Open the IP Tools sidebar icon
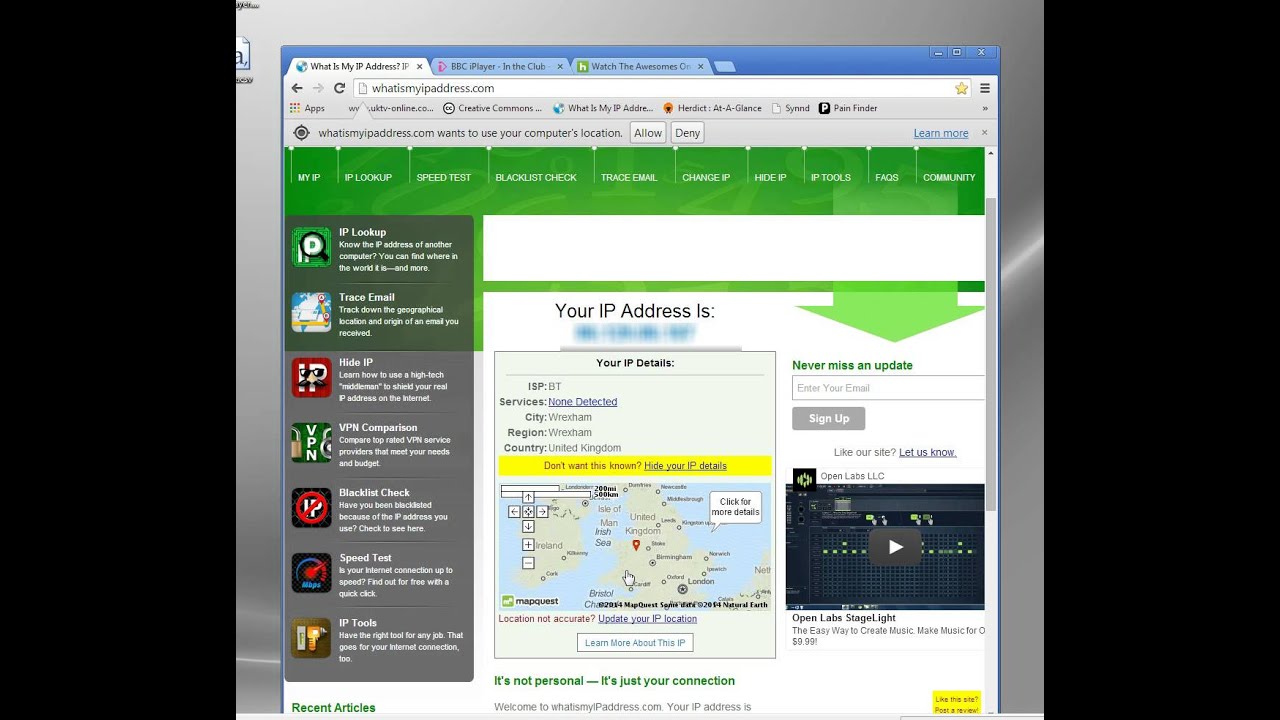 click(x=311, y=638)
